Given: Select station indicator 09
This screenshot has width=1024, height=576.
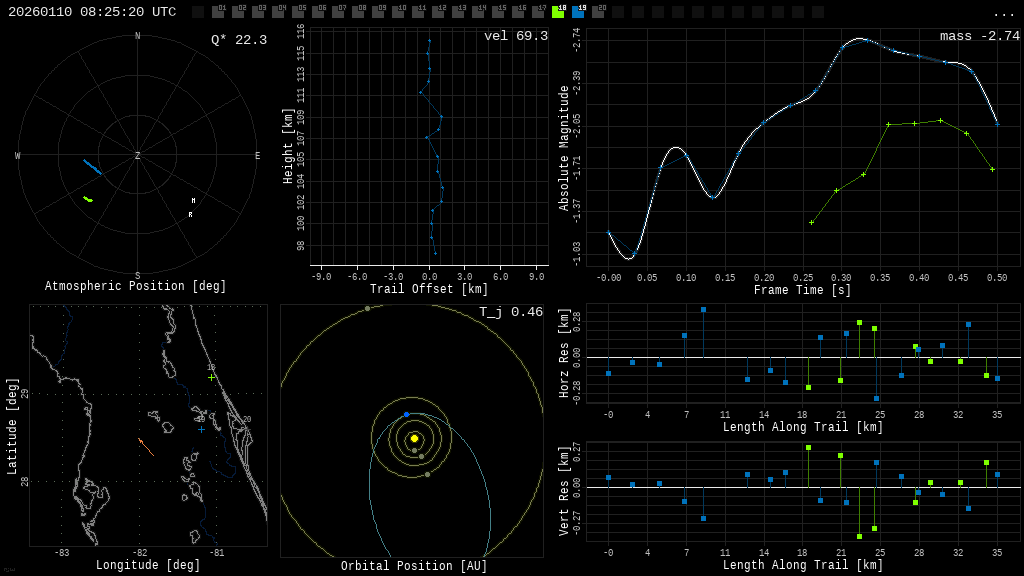Looking at the screenshot, I should click(x=378, y=12).
